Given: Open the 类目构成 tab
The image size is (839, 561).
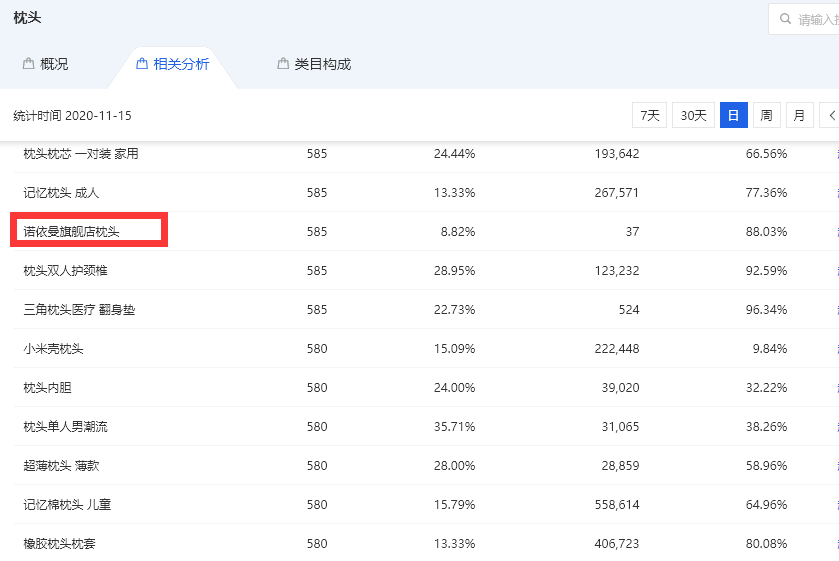Looking at the screenshot, I should 322,64.
